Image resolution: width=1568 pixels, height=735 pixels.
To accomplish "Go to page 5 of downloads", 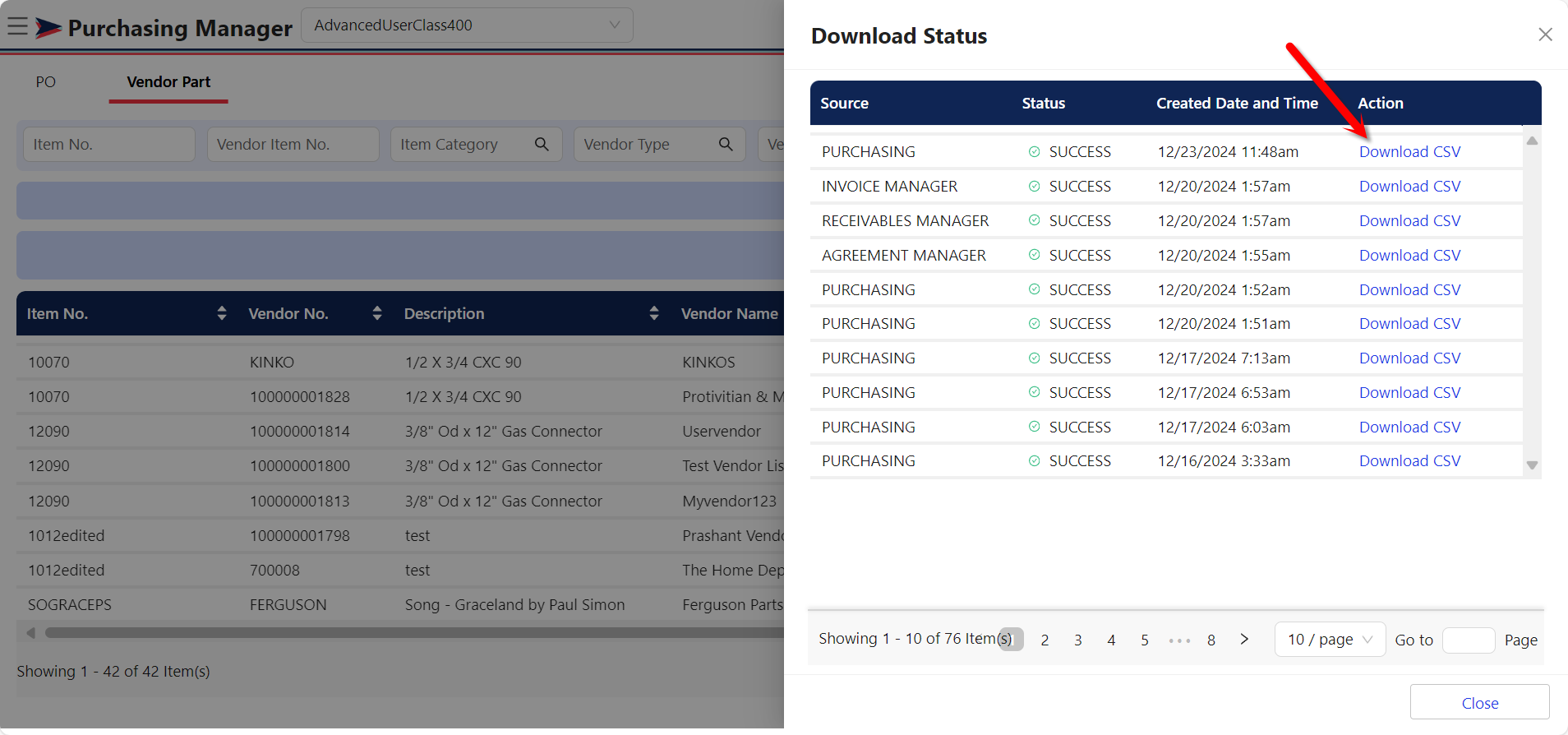I will [1144, 640].
